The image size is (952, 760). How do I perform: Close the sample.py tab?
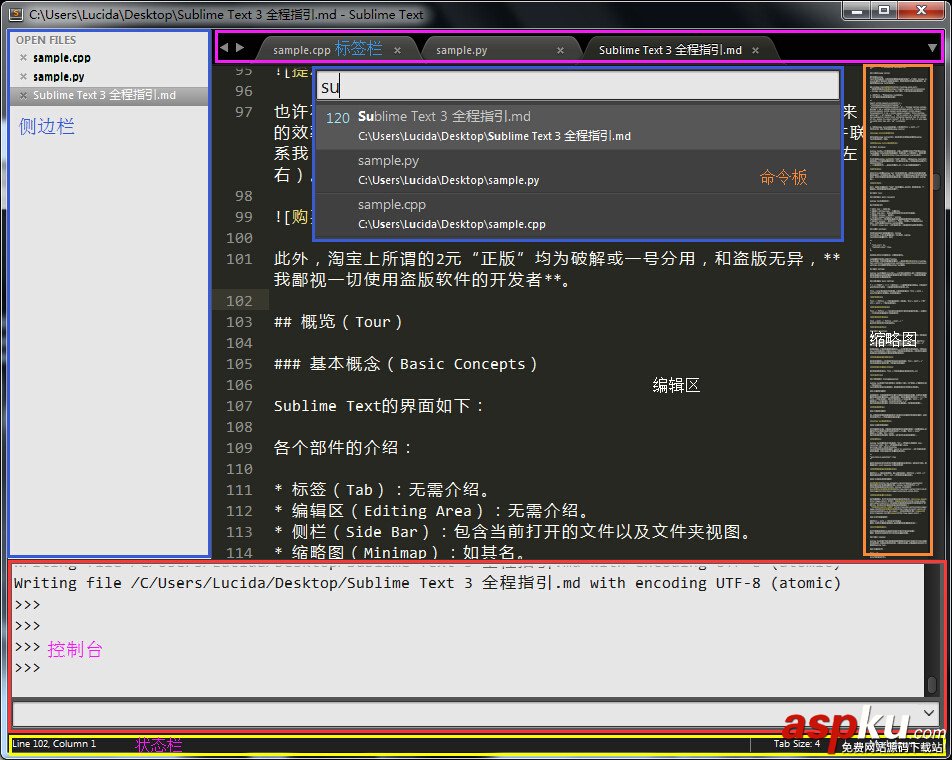coord(560,50)
